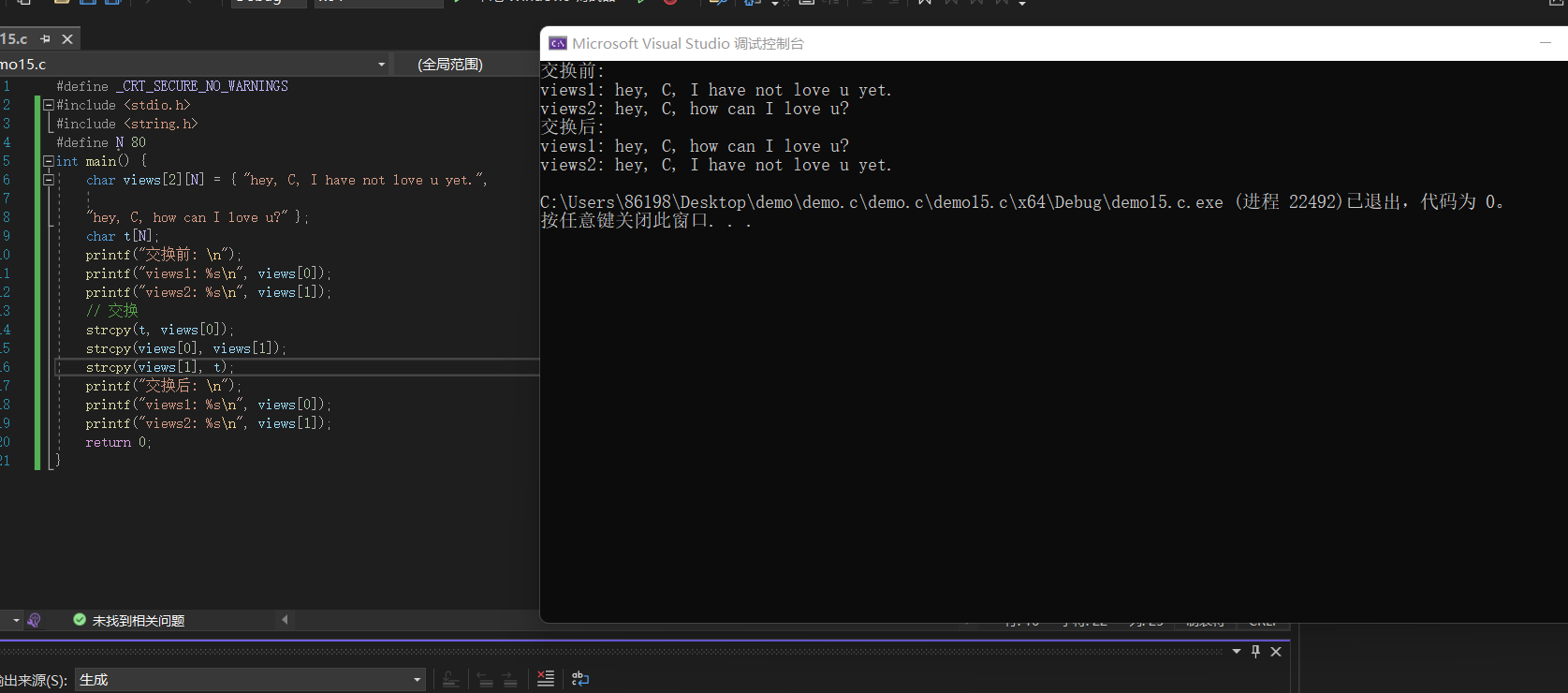Close the 15.c editor tab
The height and width of the screenshot is (693, 1568).
point(67,39)
